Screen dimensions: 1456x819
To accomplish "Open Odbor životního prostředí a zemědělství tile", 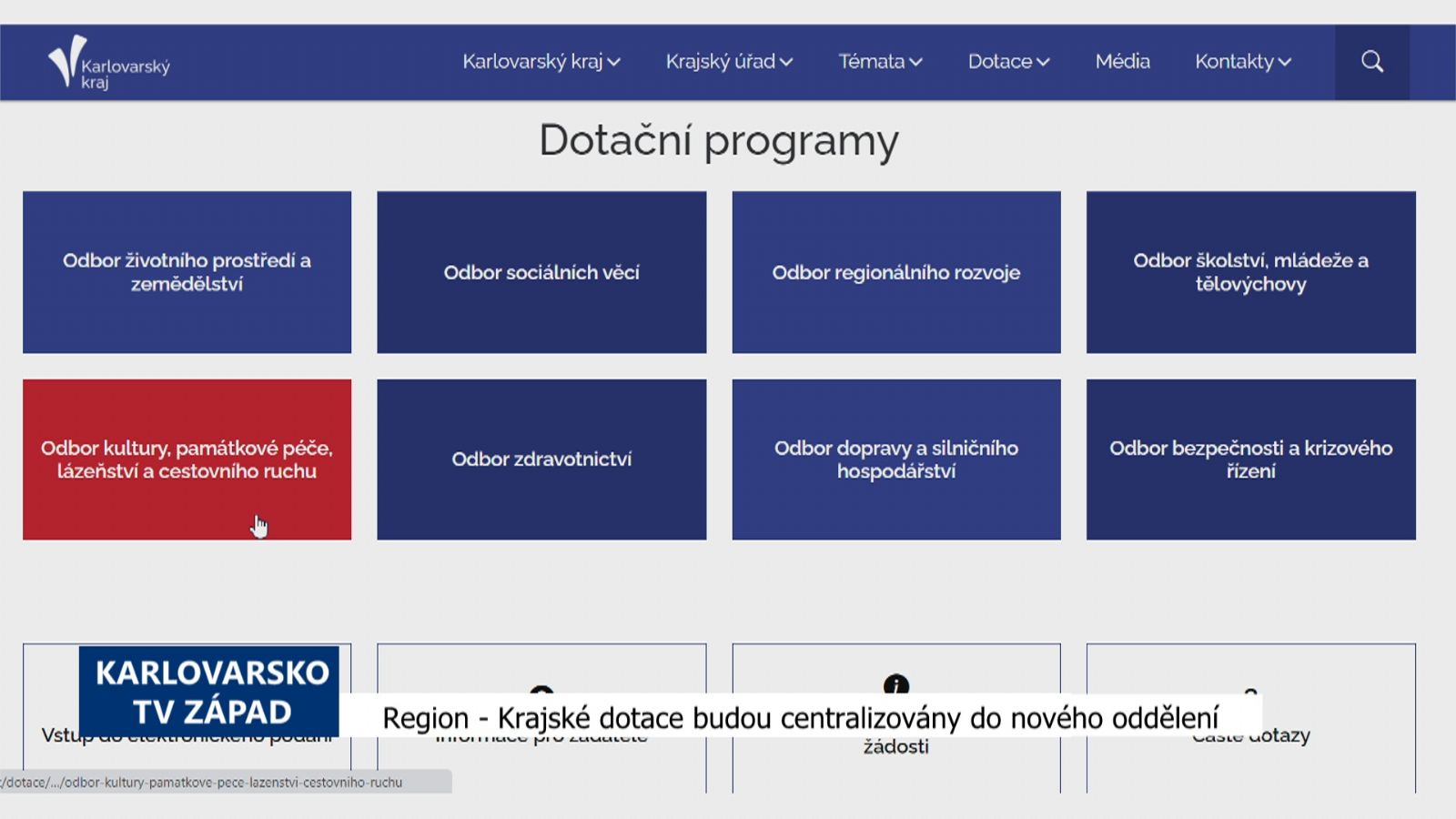I will [x=187, y=272].
